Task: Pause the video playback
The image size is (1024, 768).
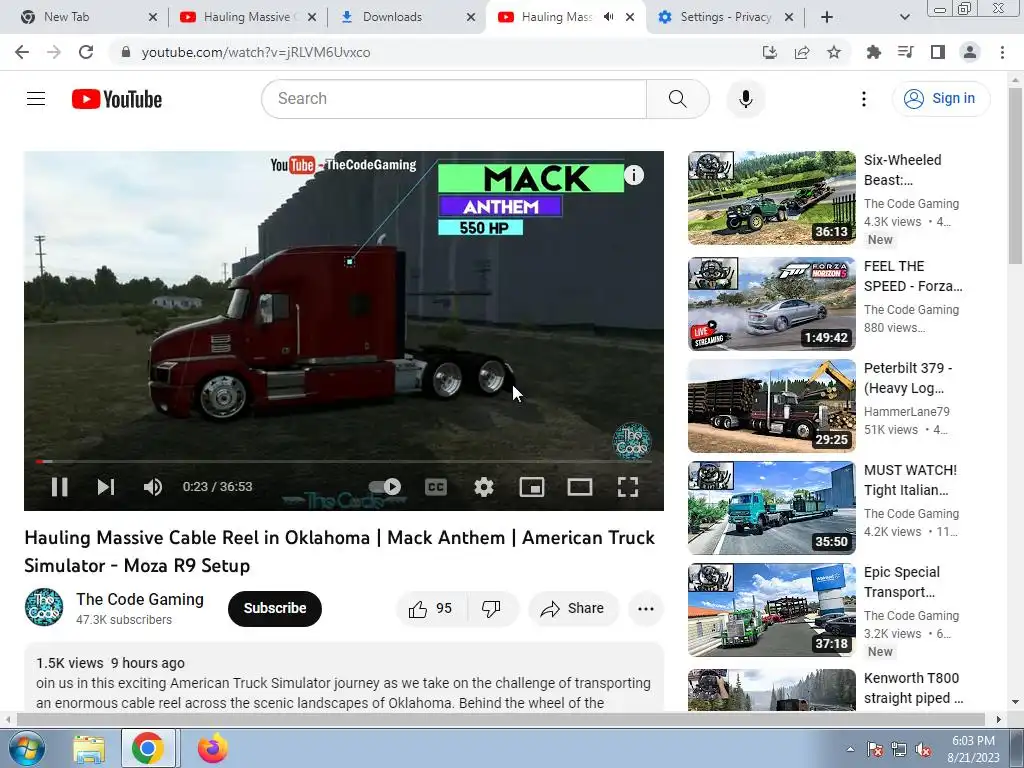Action: pos(59,487)
